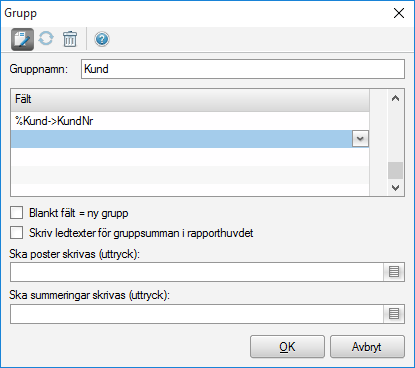Image resolution: width=415 pixels, height=368 pixels.
Task: Focus the Gruppnamn text field
Action: click(x=243, y=69)
